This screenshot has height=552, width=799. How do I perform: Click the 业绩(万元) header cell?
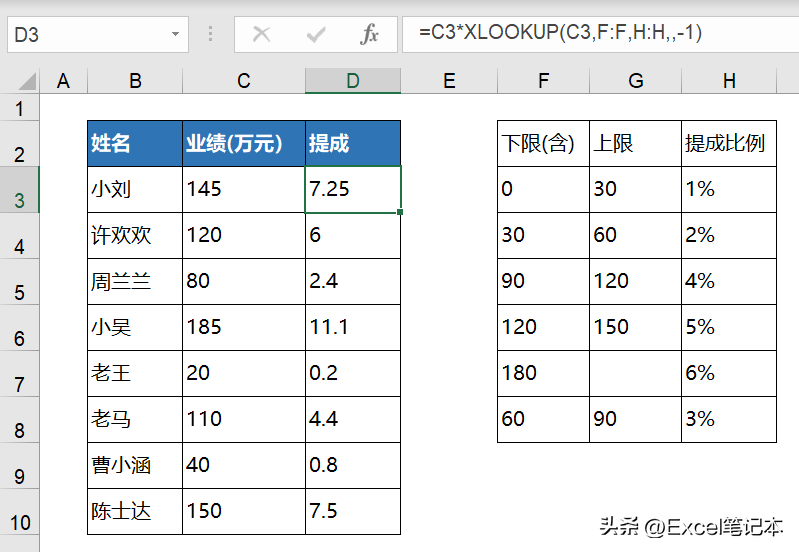[244, 144]
